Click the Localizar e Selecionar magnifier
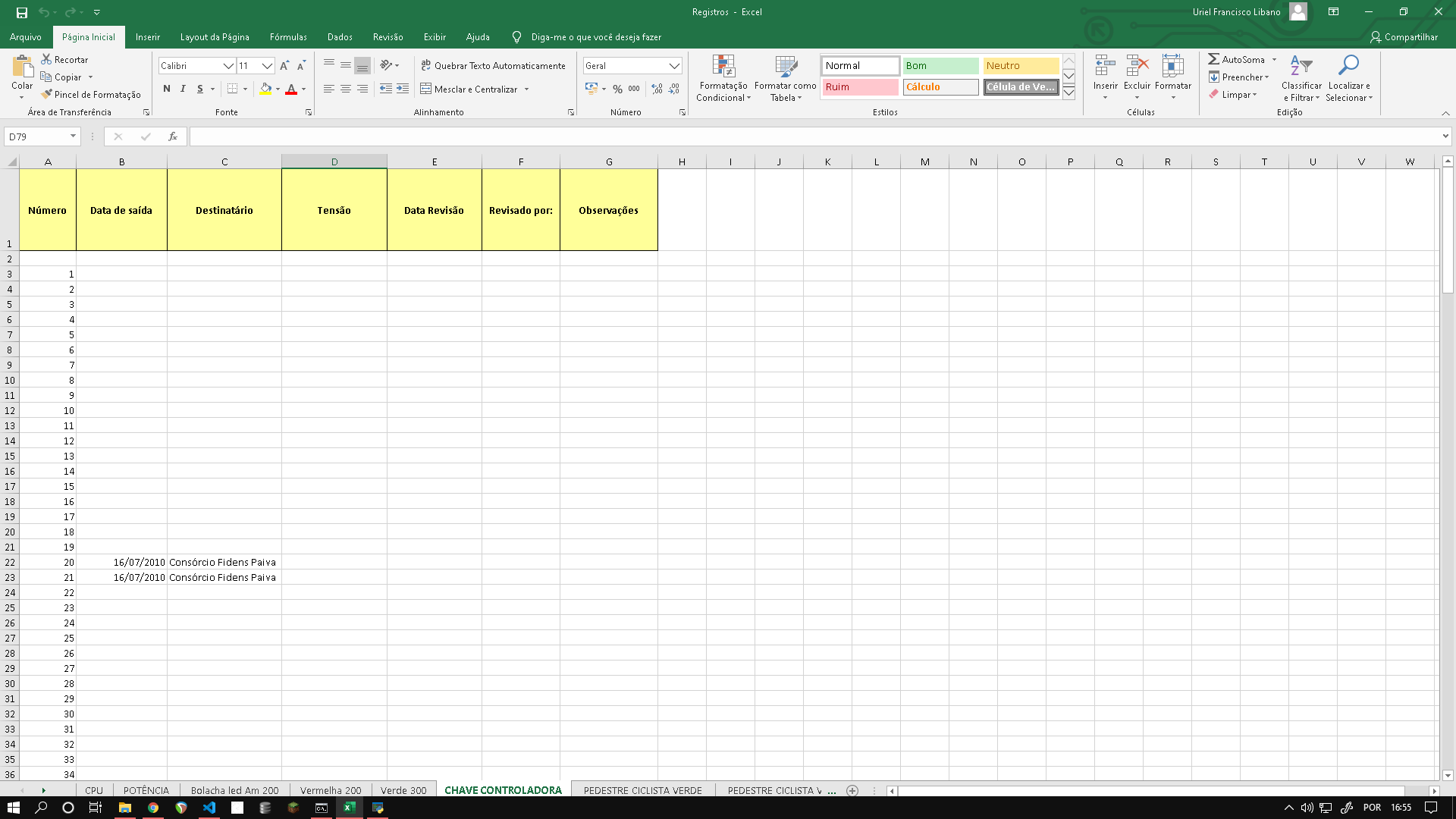Image resolution: width=1456 pixels, height=819 pixels. 1348,66
